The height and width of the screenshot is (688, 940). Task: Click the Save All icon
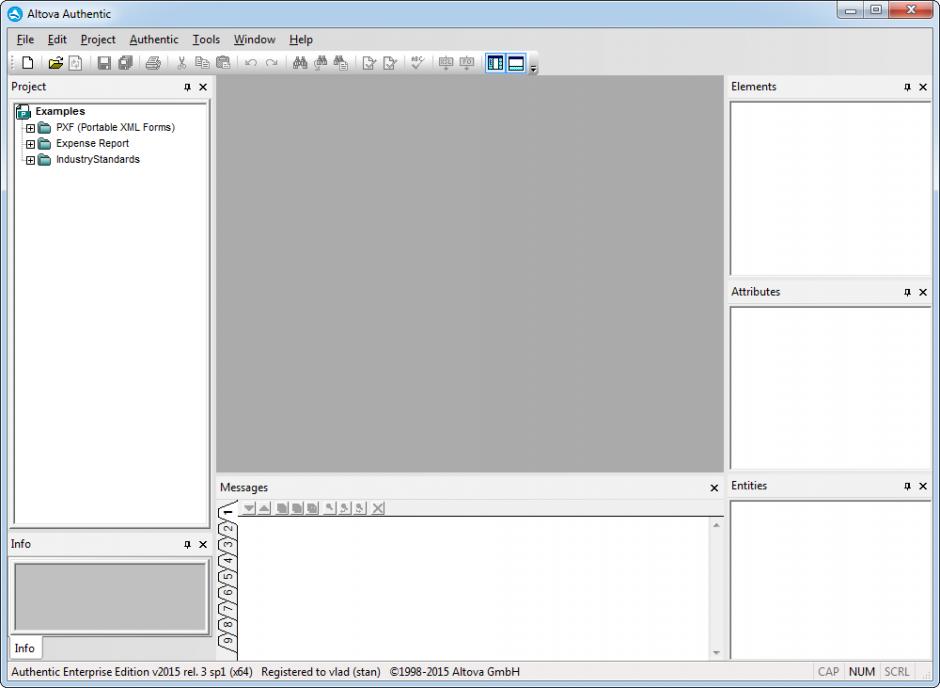coord(125,63)
